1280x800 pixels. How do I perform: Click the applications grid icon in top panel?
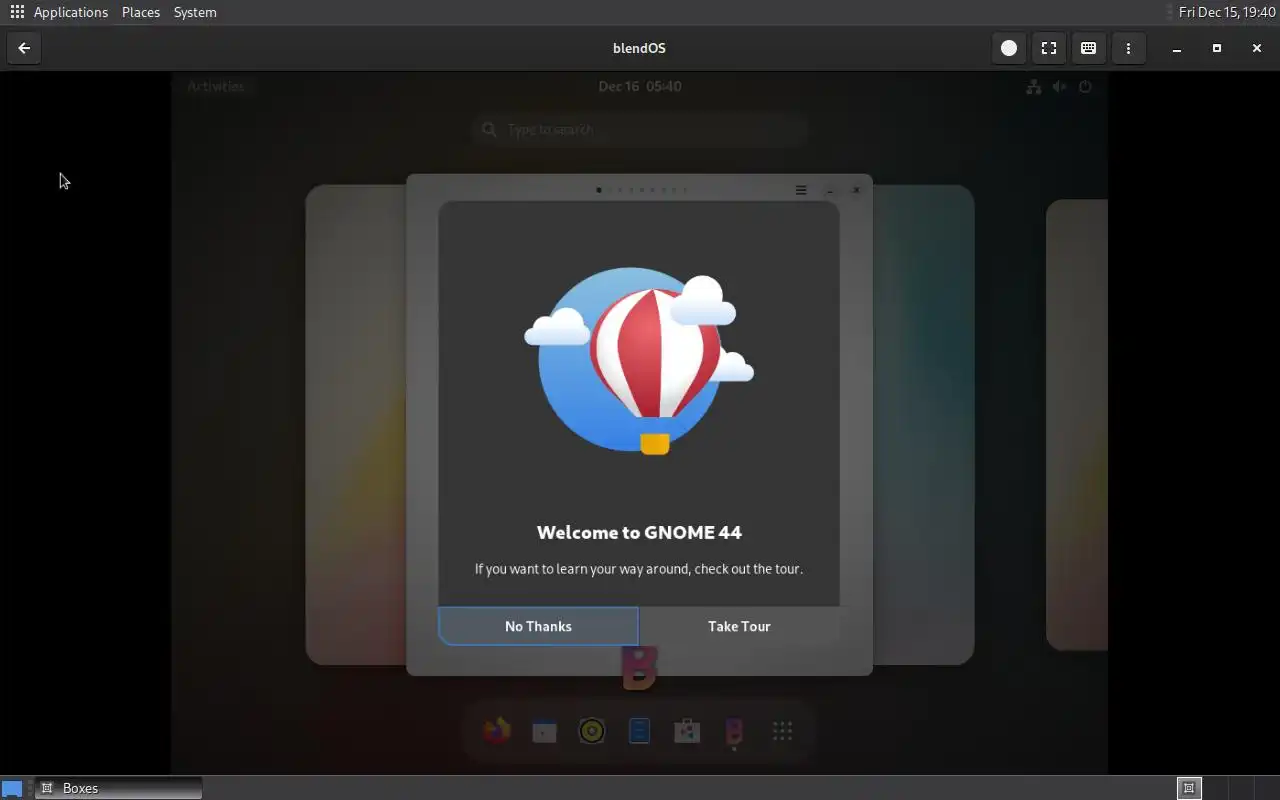tap(17, 12)
